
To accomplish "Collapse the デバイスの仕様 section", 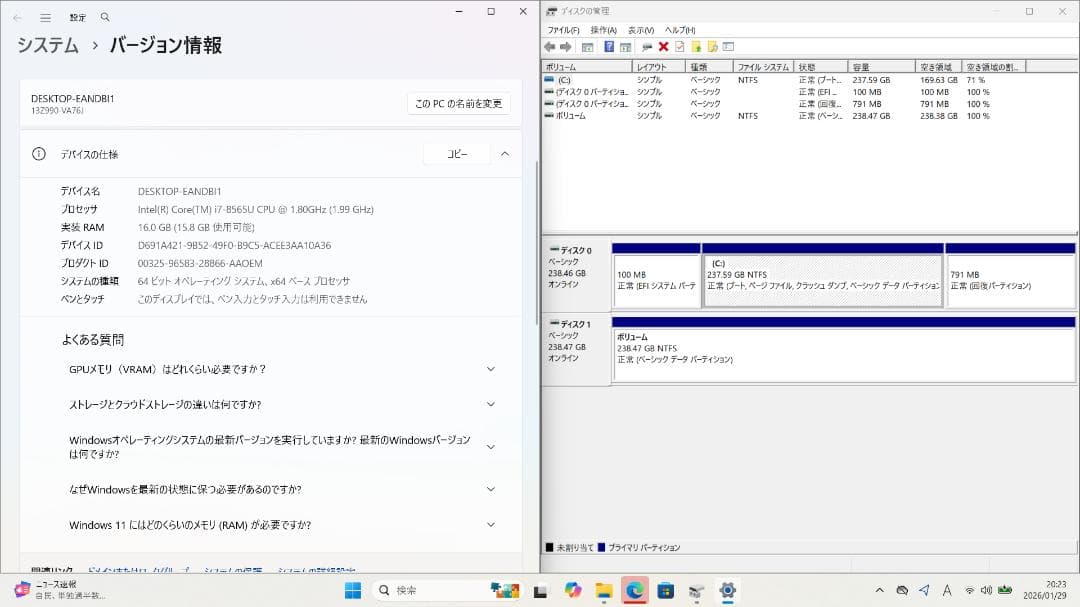I will coord(505,154).
